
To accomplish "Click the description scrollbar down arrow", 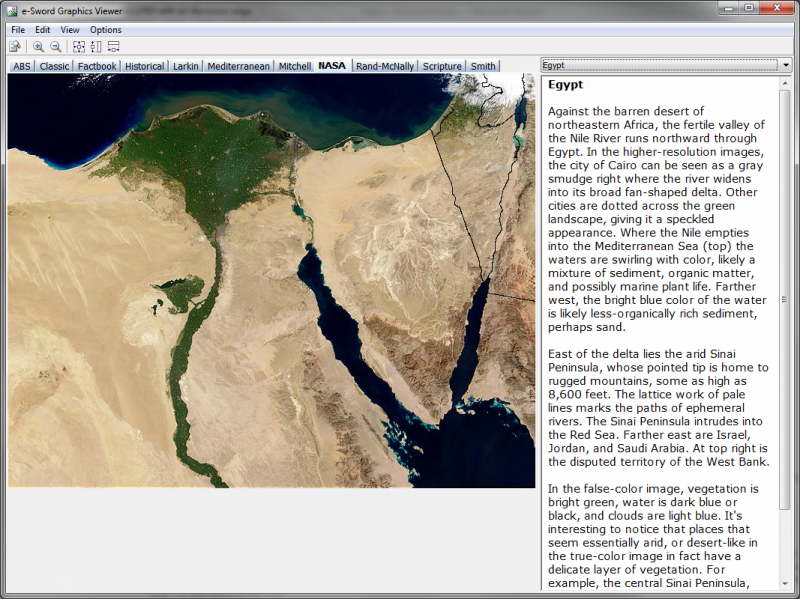I will [785, 584].
